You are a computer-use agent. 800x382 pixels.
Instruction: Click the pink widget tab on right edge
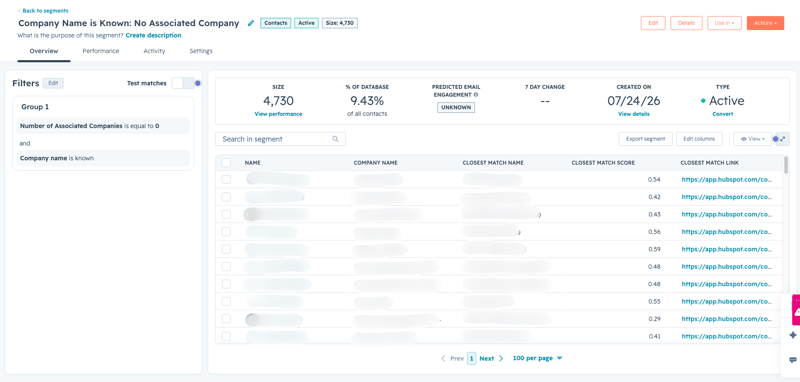tap(795, 310)
